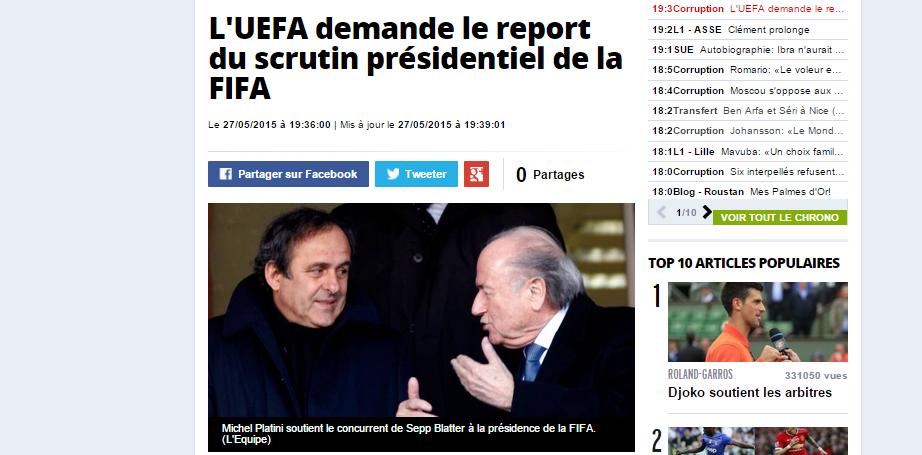Viewport: 922px width, 455px height.
Task: Open VOIR TOUT LE CHRONO
Action: point(780,218)
